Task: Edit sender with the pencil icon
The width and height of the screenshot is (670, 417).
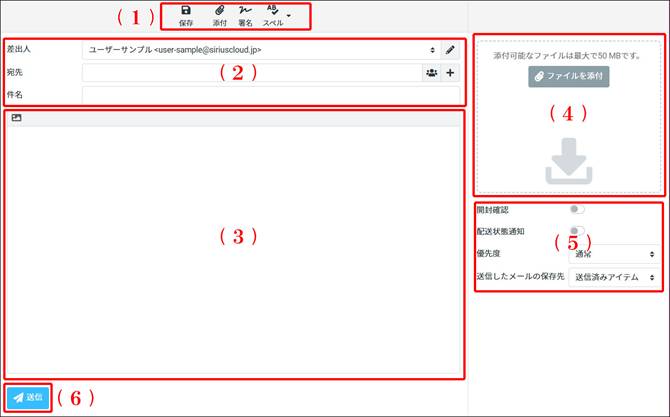Action: 450,50
